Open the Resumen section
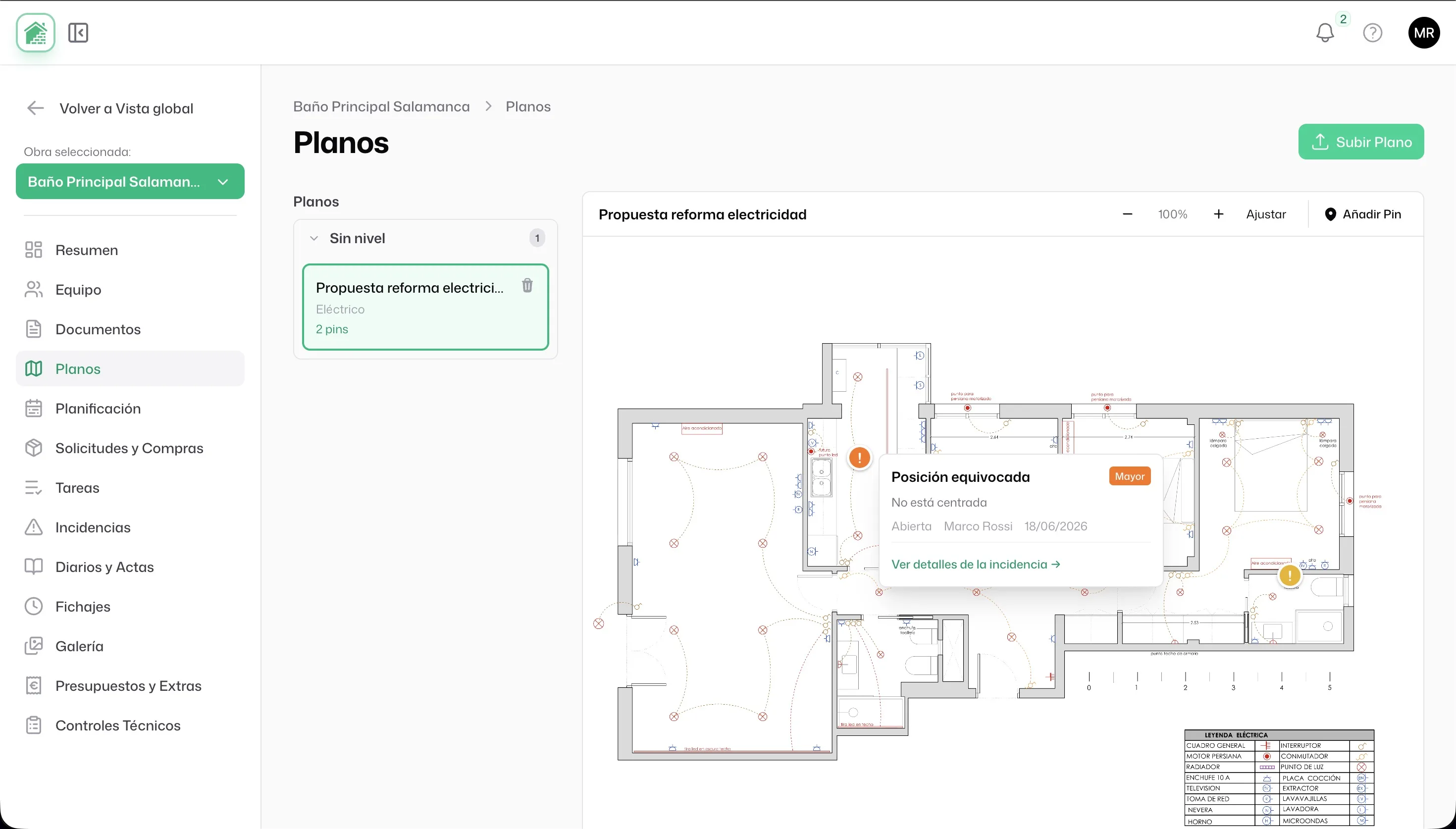 pyautogui.click(x=130, y=250)
